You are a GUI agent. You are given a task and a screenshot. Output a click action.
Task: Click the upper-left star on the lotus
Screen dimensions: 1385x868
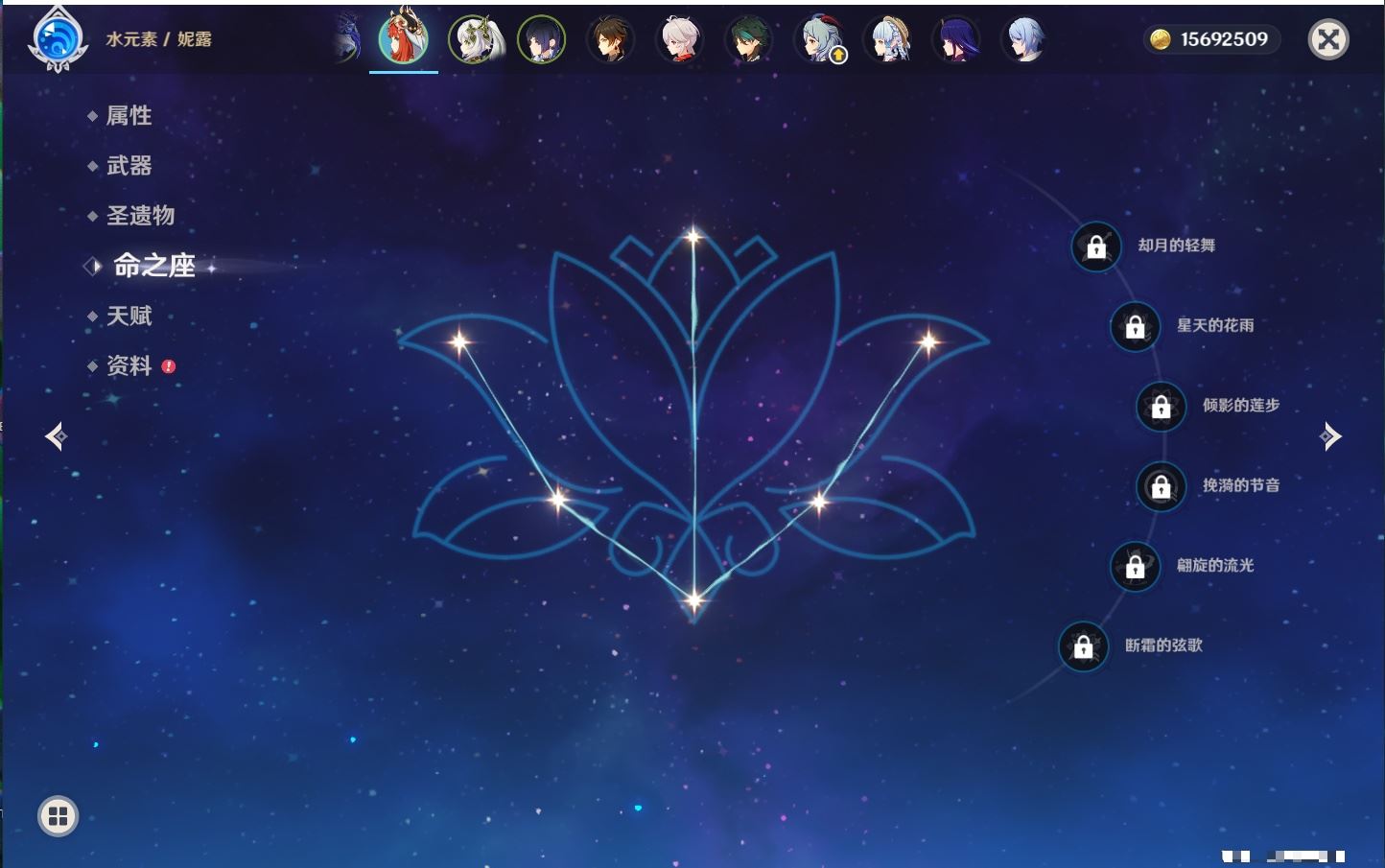pos(460,341)
